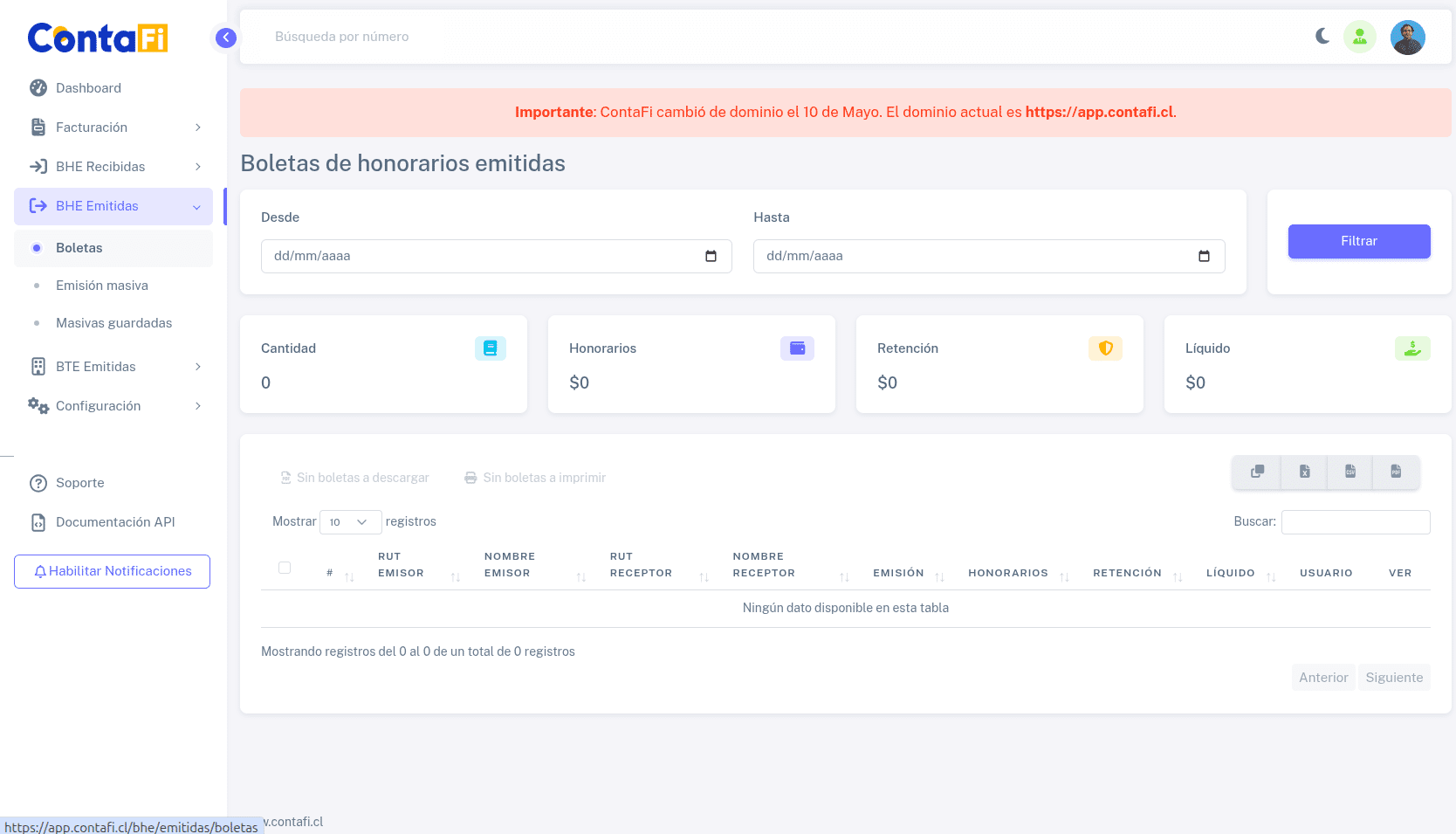Check the select-all checkbox in table header
This screenshot has height=834, width=1456.
click(285, 568)
